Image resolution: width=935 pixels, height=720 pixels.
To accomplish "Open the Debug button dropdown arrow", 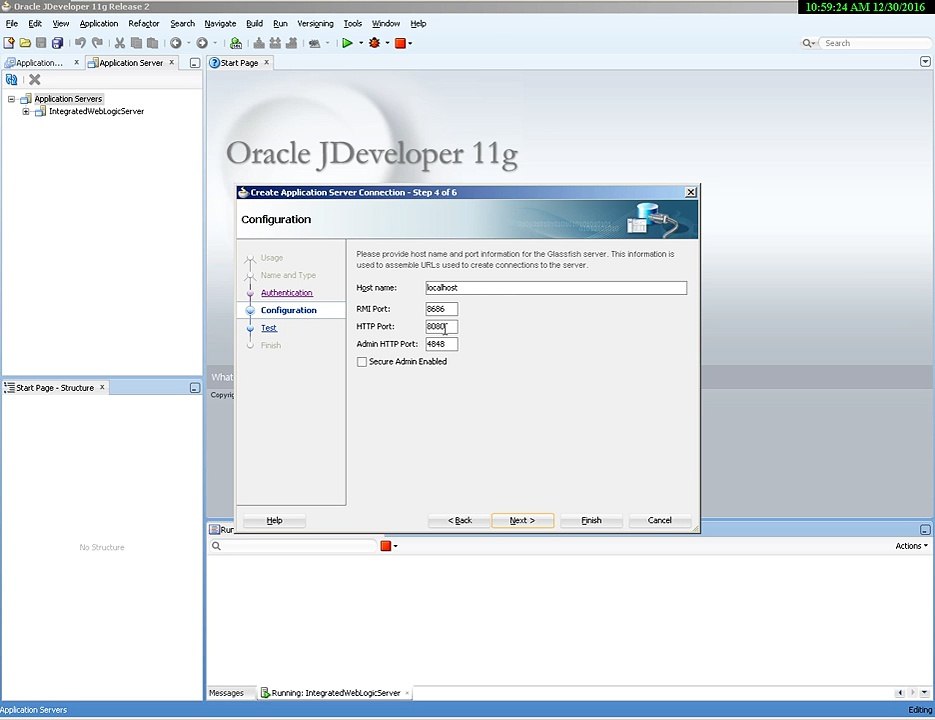I will 387,43.
